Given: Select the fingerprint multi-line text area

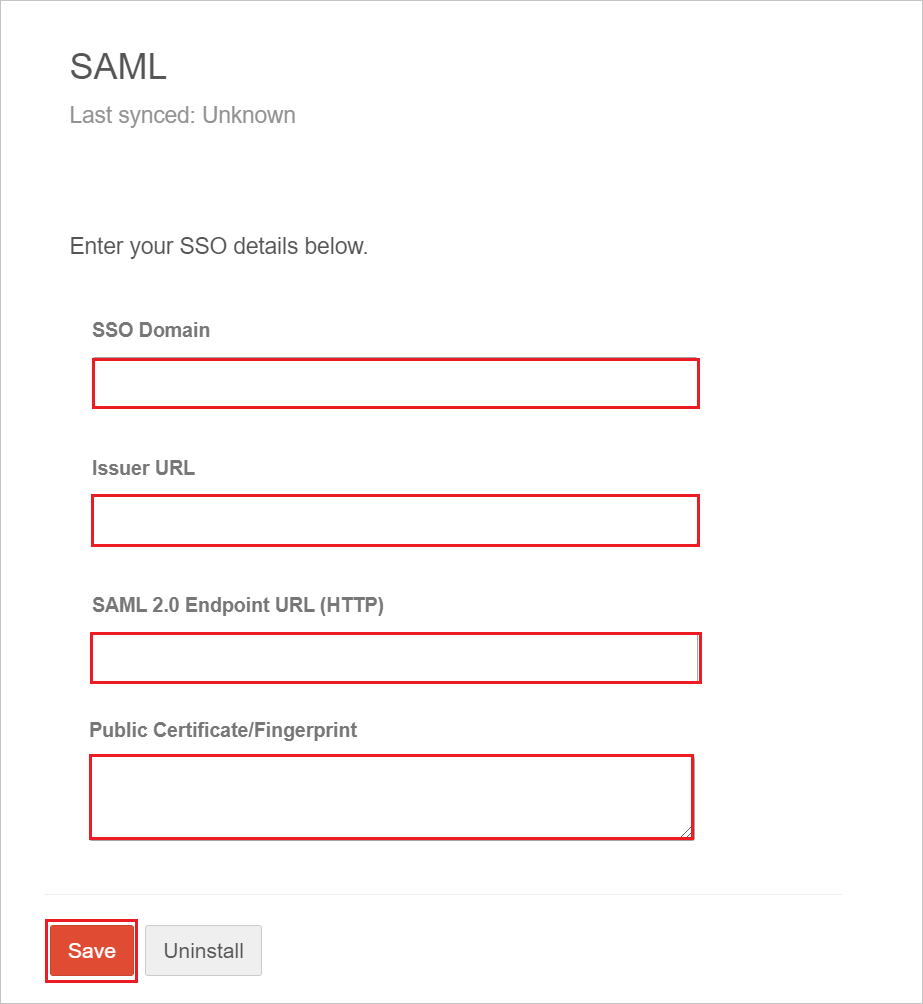Looking at the screenshot, I should point(391,797).
